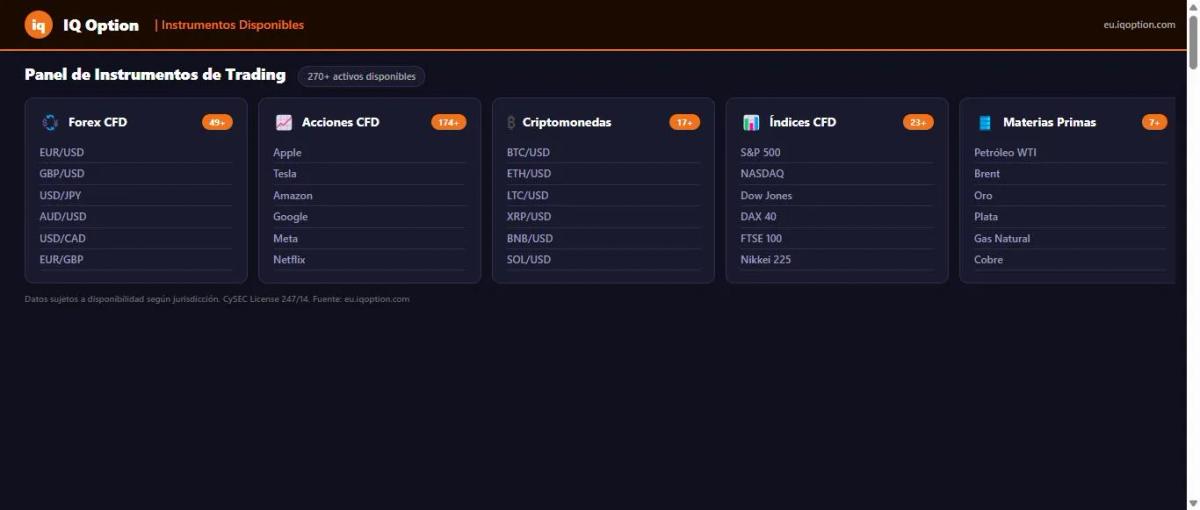Click the 174+ badge on Acciones CFD
This screenshot has width=1200, height=510.
pyautogui.click(x=449, y=122)
